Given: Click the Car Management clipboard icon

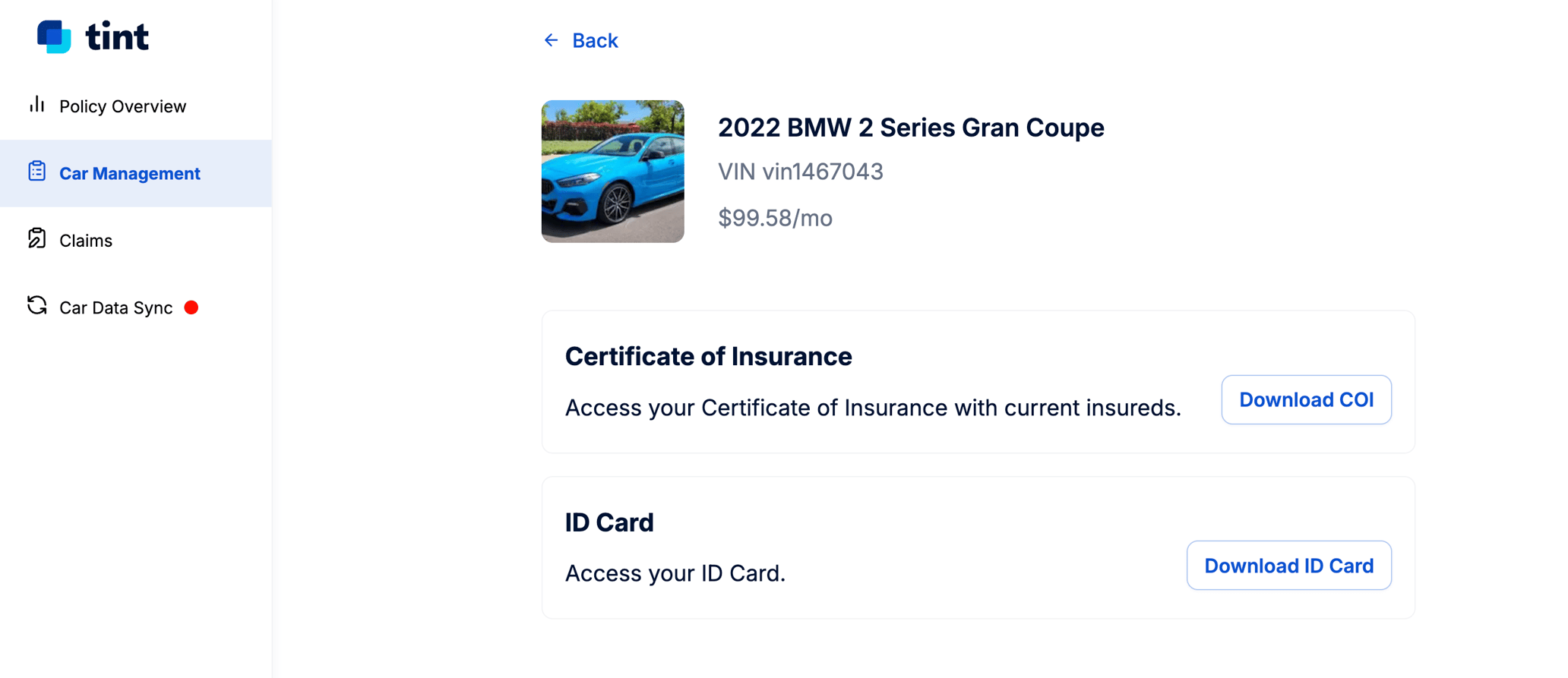Looking at the screenshot, I should pyautogui.click(x=36, y=172).
